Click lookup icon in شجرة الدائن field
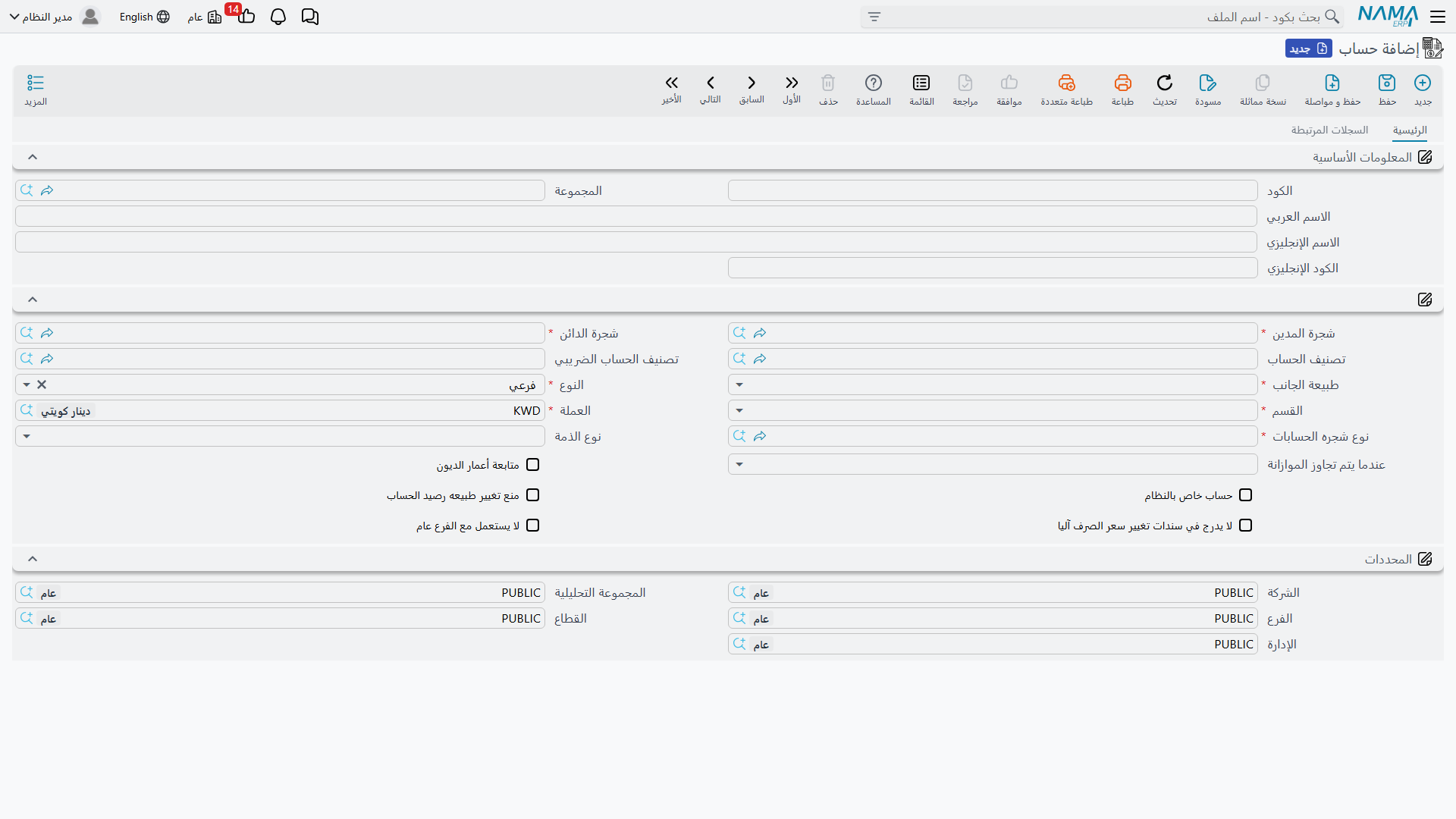 (x=27, y=333)
